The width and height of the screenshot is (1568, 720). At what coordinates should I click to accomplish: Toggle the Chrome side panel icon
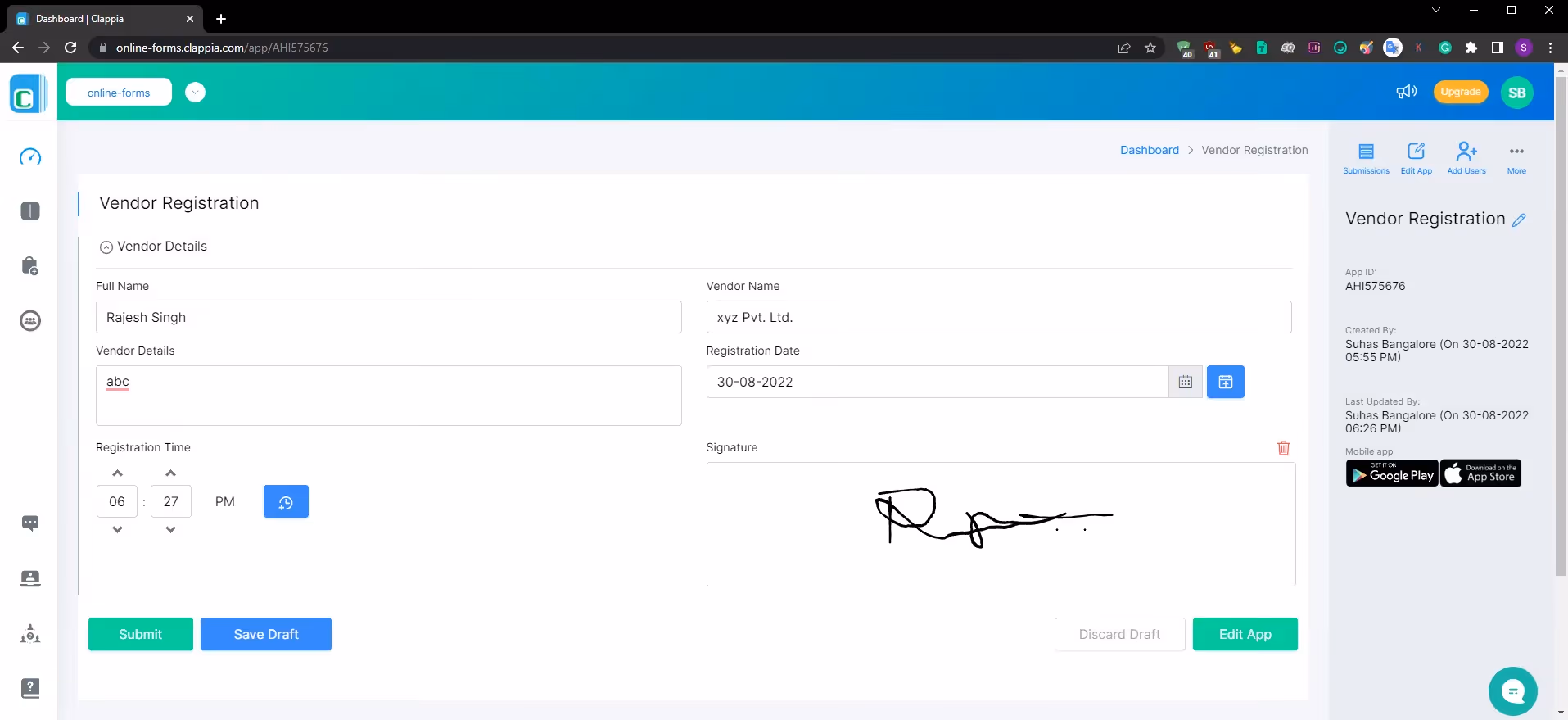click(1498, 48)
